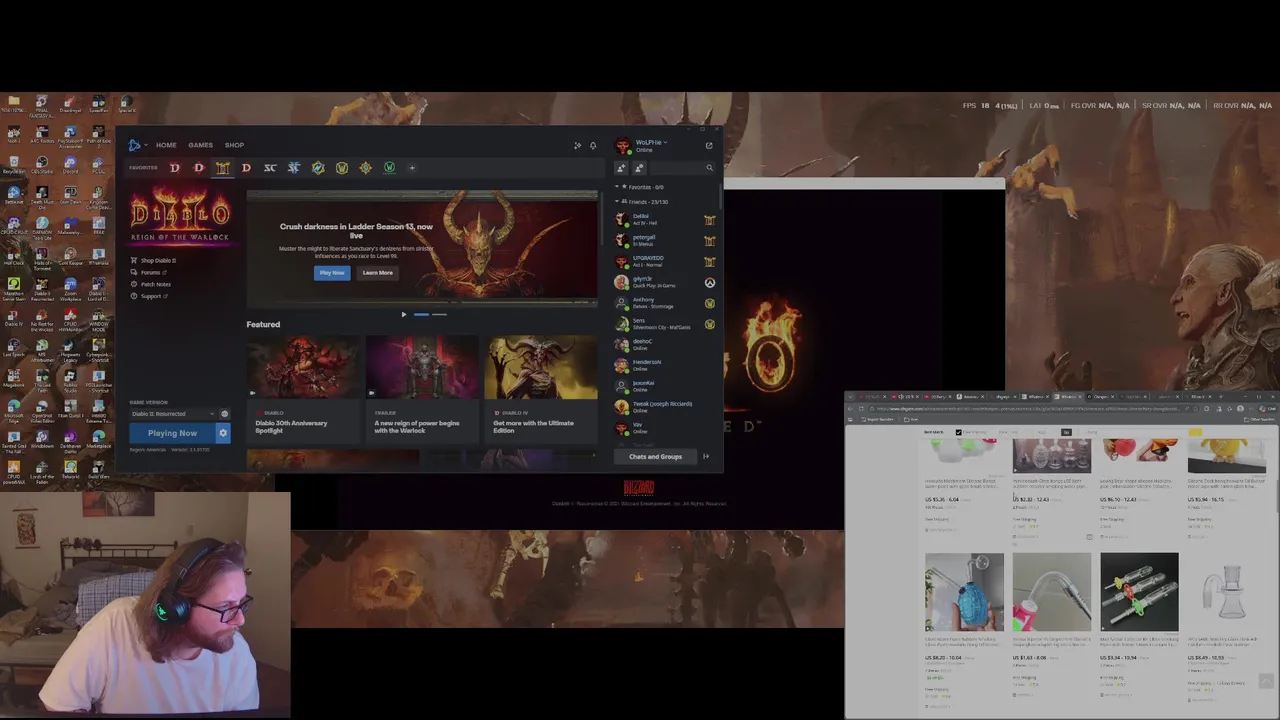Open the SC StarCraft favorites icon
Screen dimensions: 1280x720
tap(270, 168)
